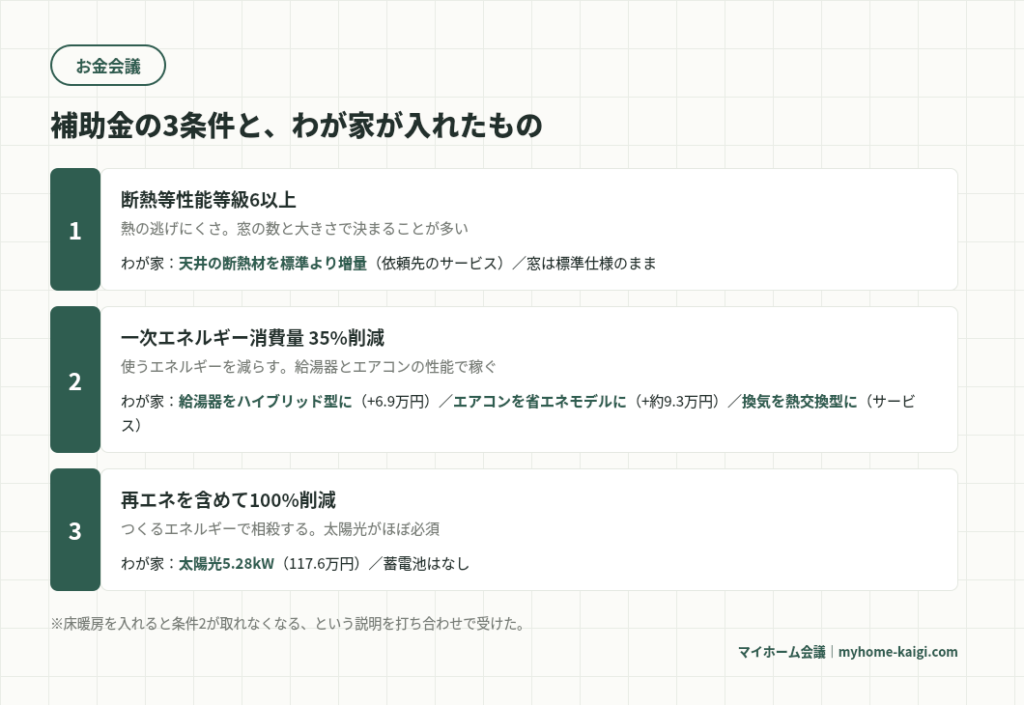Click the title 再エネを含めて100%削減

[229, 500]
